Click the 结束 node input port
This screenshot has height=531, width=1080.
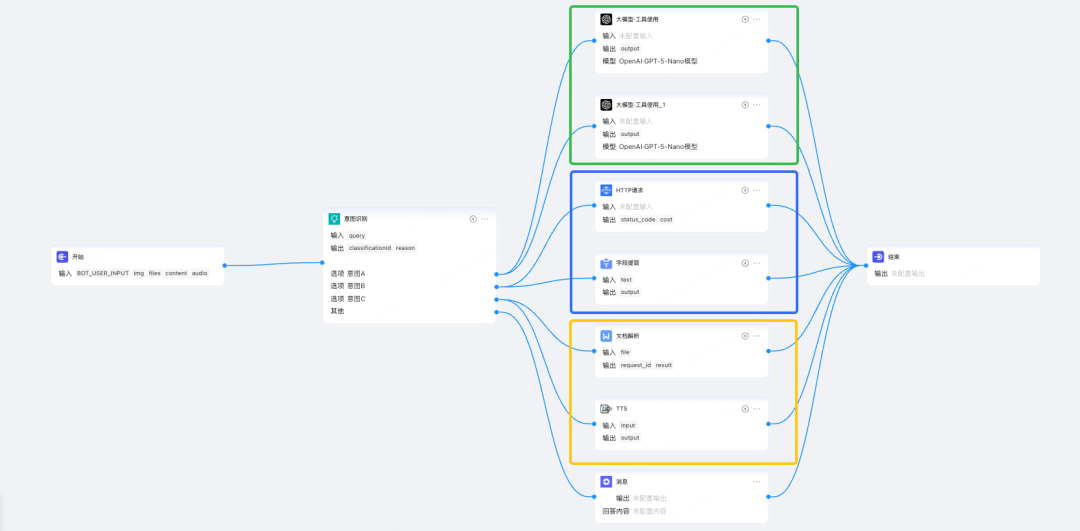pos(867,265)
